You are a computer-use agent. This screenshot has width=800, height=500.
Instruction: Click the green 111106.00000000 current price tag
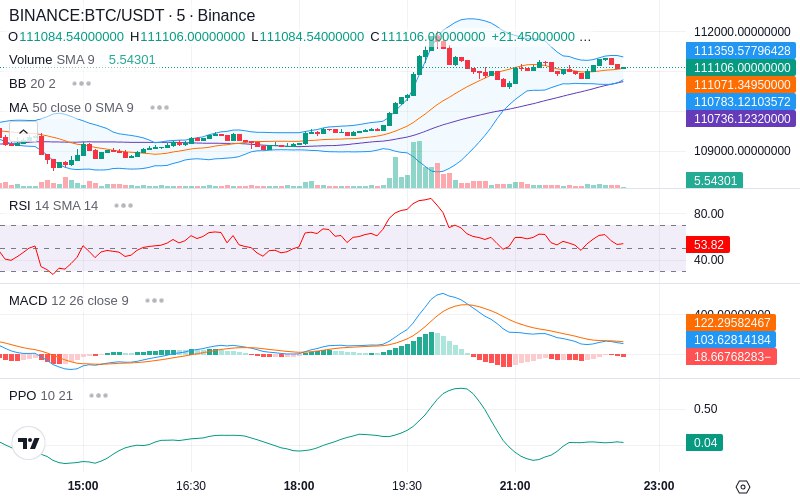coord(741,67)
